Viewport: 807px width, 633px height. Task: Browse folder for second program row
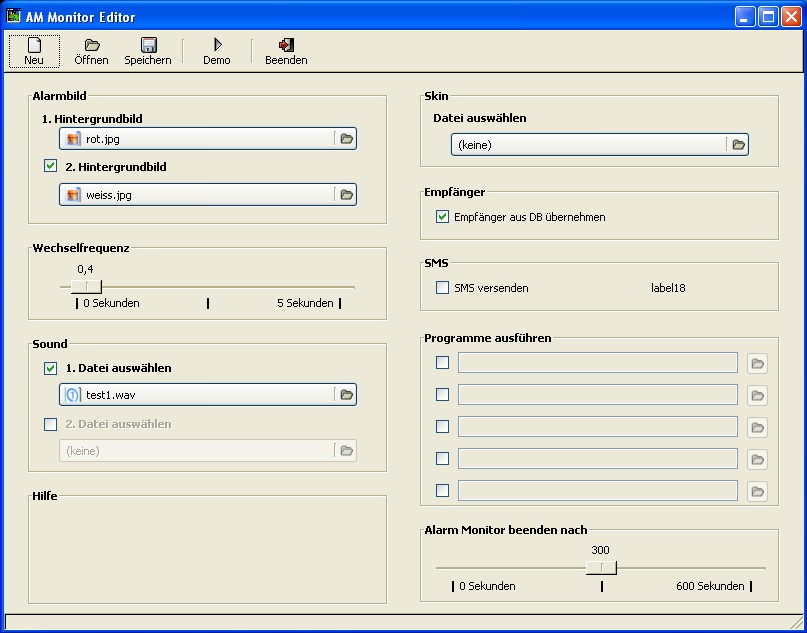tap(758, 395)
